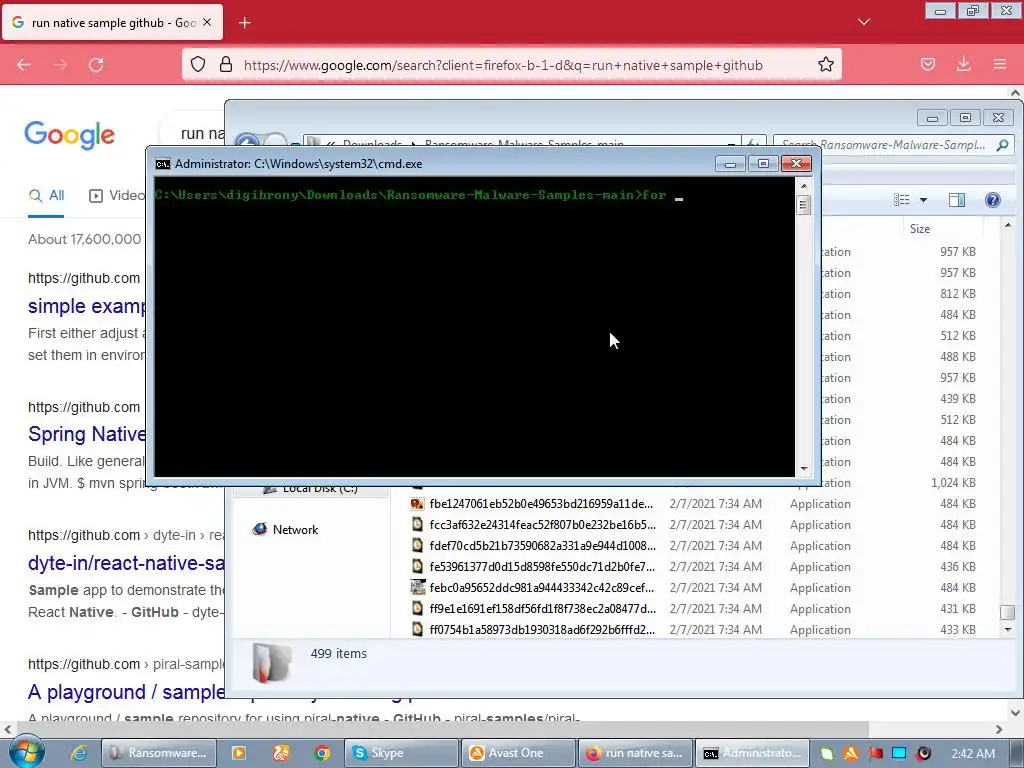This screenshot has width=1024, height=768.
Task: List all Firefox tabs via chevron
Action: point(863,22)
